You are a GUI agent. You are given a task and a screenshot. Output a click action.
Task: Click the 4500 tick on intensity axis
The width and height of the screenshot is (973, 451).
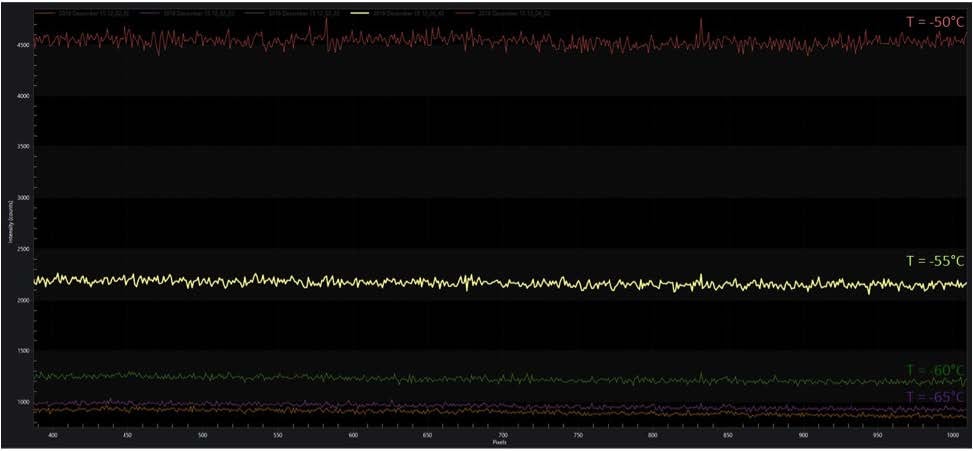click(25, 45)
